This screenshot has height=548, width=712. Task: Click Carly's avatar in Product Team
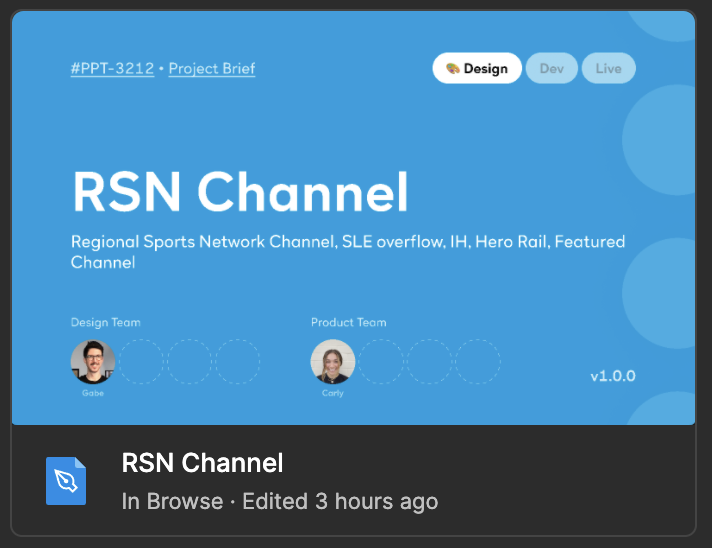pos(333,362)
